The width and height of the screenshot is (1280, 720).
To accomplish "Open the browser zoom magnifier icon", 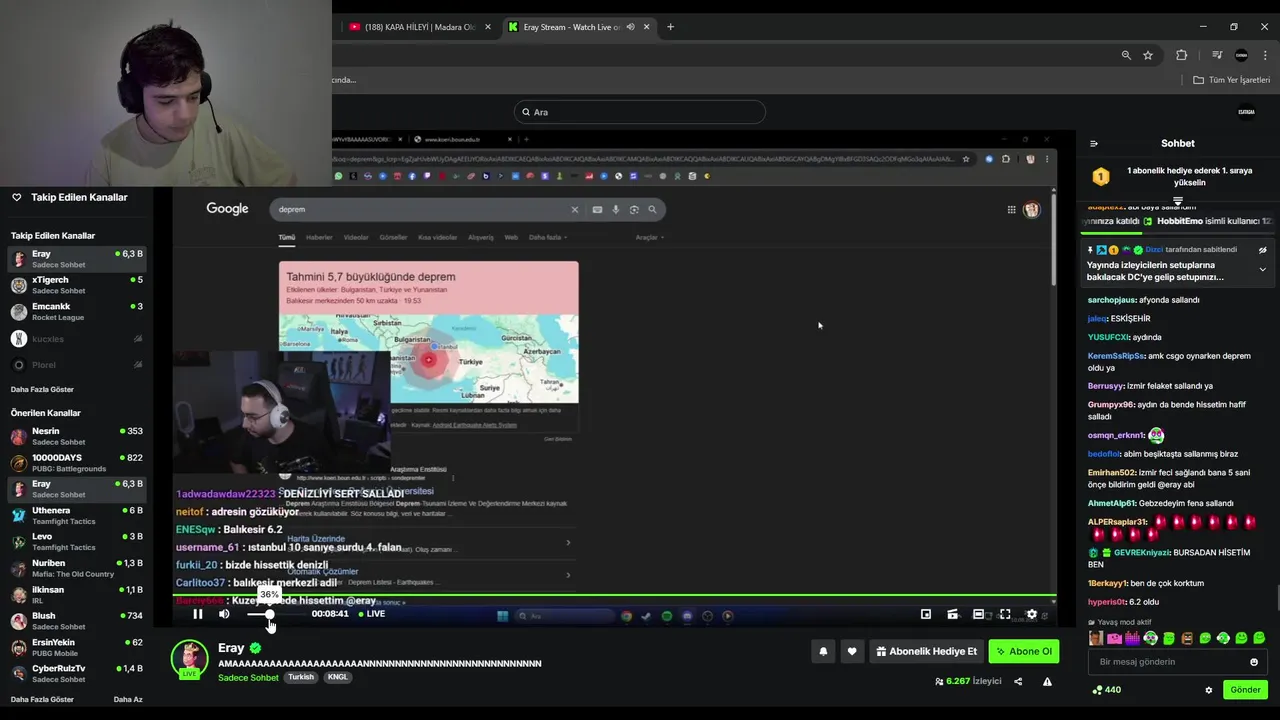I will [1126, 55].
